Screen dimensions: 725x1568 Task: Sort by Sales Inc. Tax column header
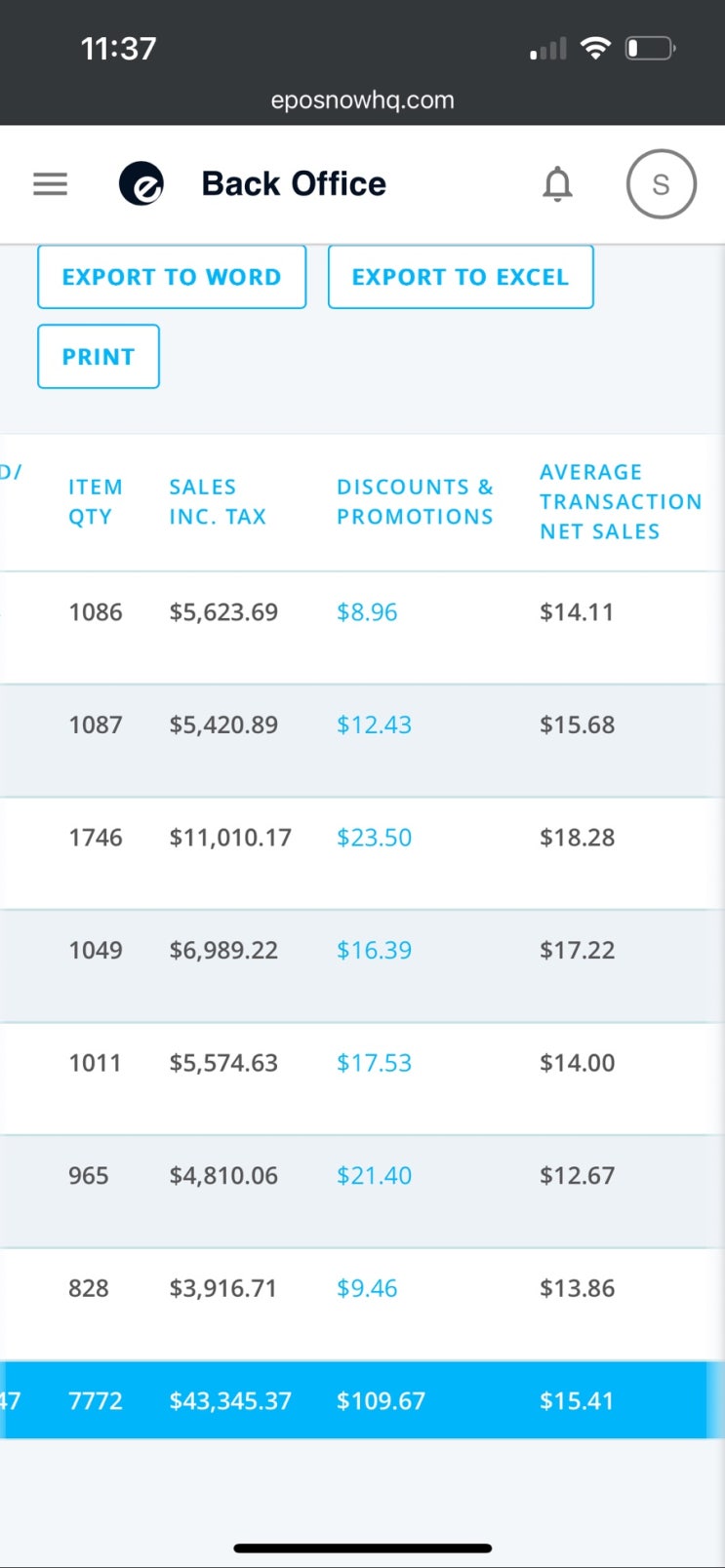pos(218,501)
